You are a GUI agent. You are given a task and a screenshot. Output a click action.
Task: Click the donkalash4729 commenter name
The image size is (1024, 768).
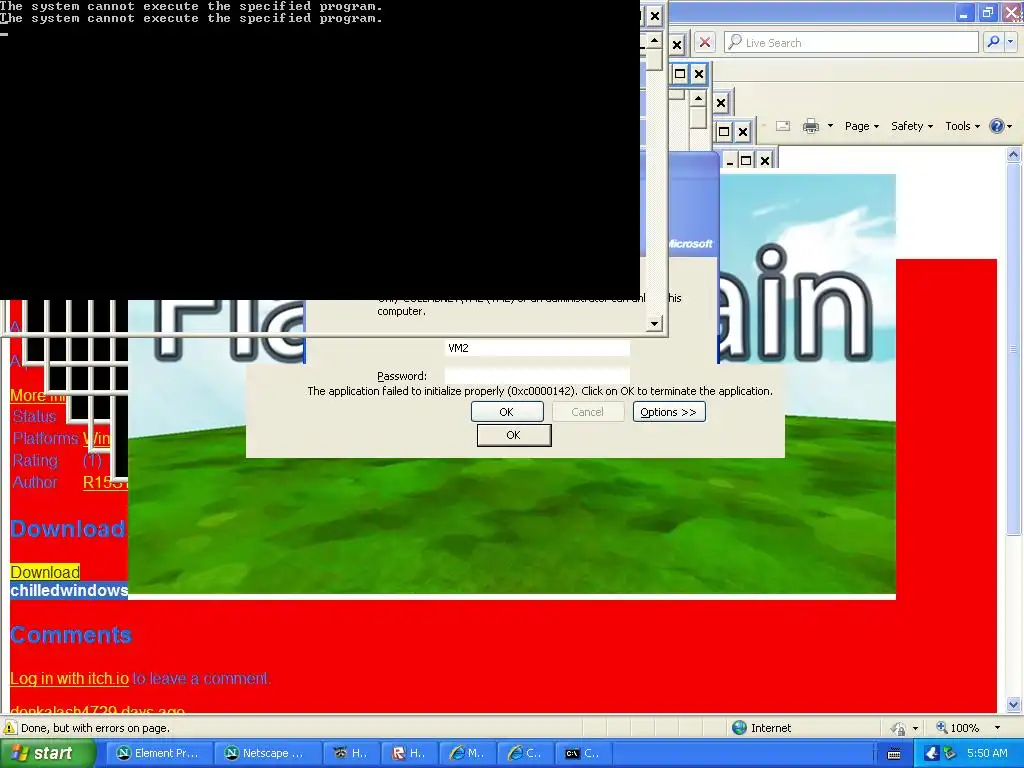63,709
